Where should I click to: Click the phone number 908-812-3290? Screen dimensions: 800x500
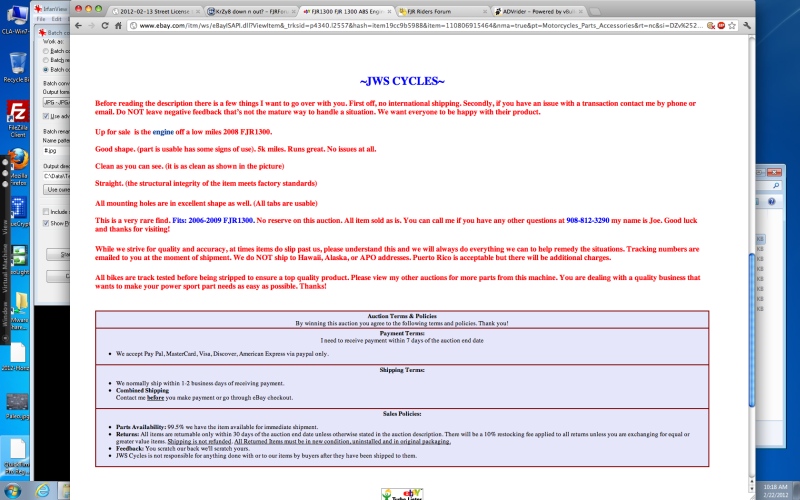click(588, 220)
